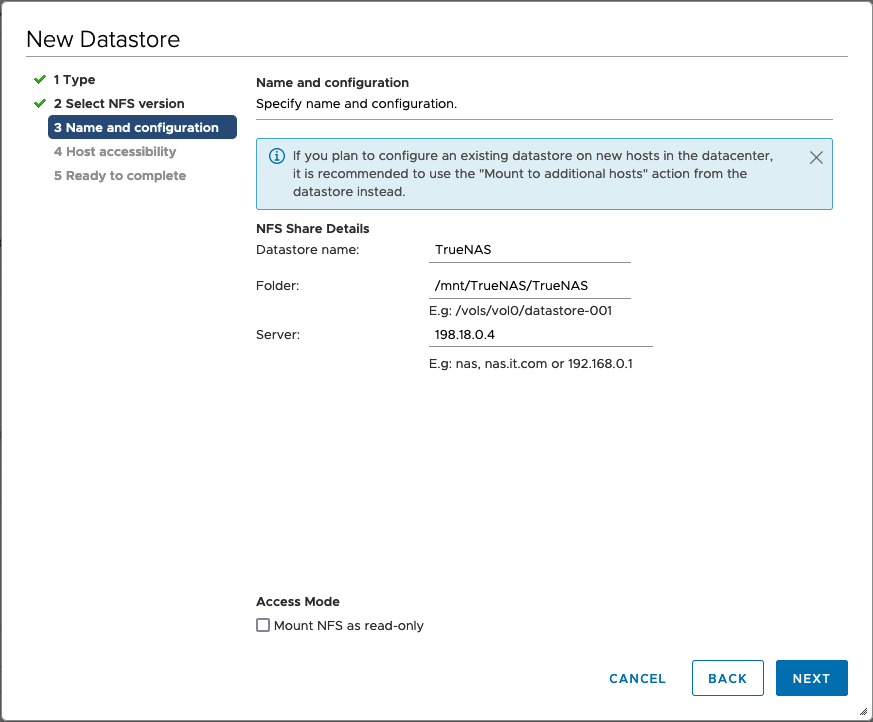
Task: Click the New Datastore dialog title
Action: 103,40
